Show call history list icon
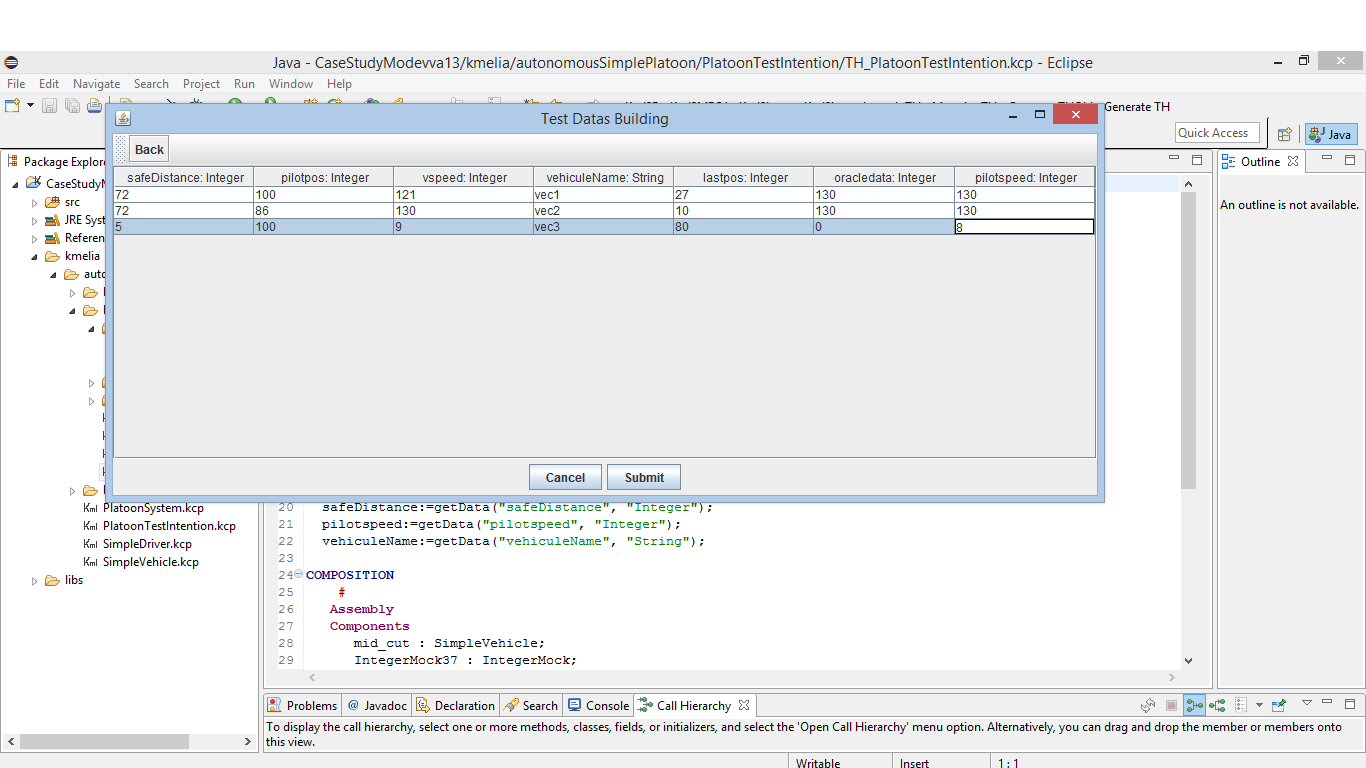The image size is (1366, 768). [1240, 705]
